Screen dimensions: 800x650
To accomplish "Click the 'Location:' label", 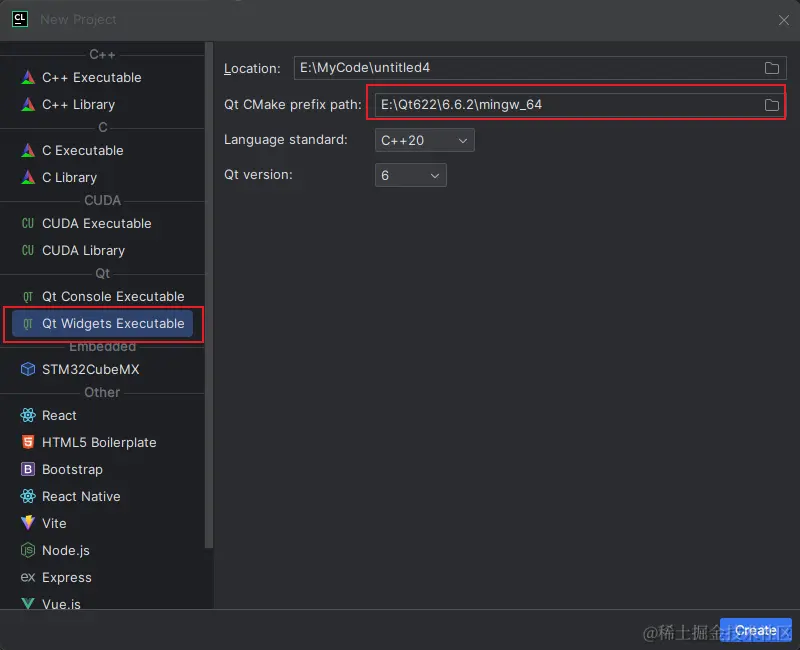I will (252, 68).
